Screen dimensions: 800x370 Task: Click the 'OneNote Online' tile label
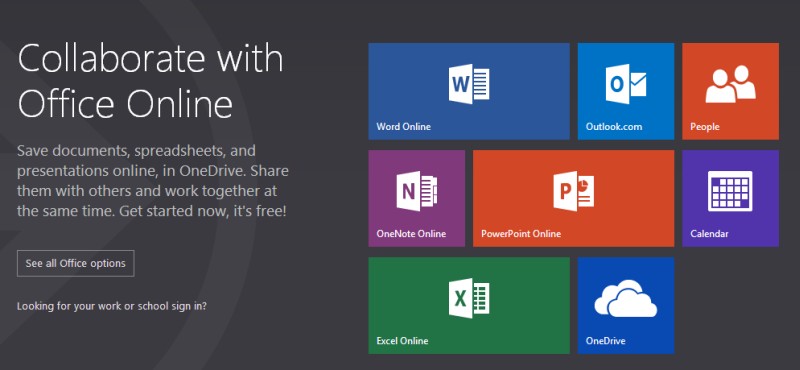411,234
